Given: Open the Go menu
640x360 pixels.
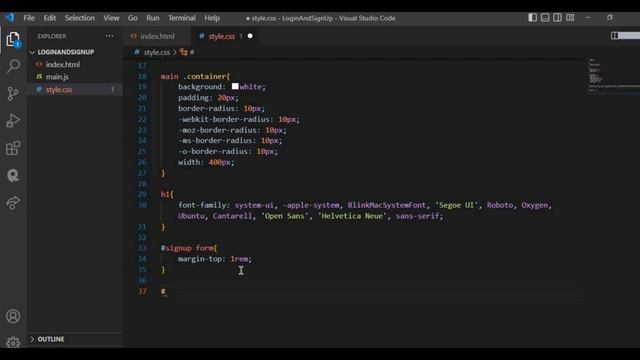Looking at the screenshot, I should tap(133, 18).
